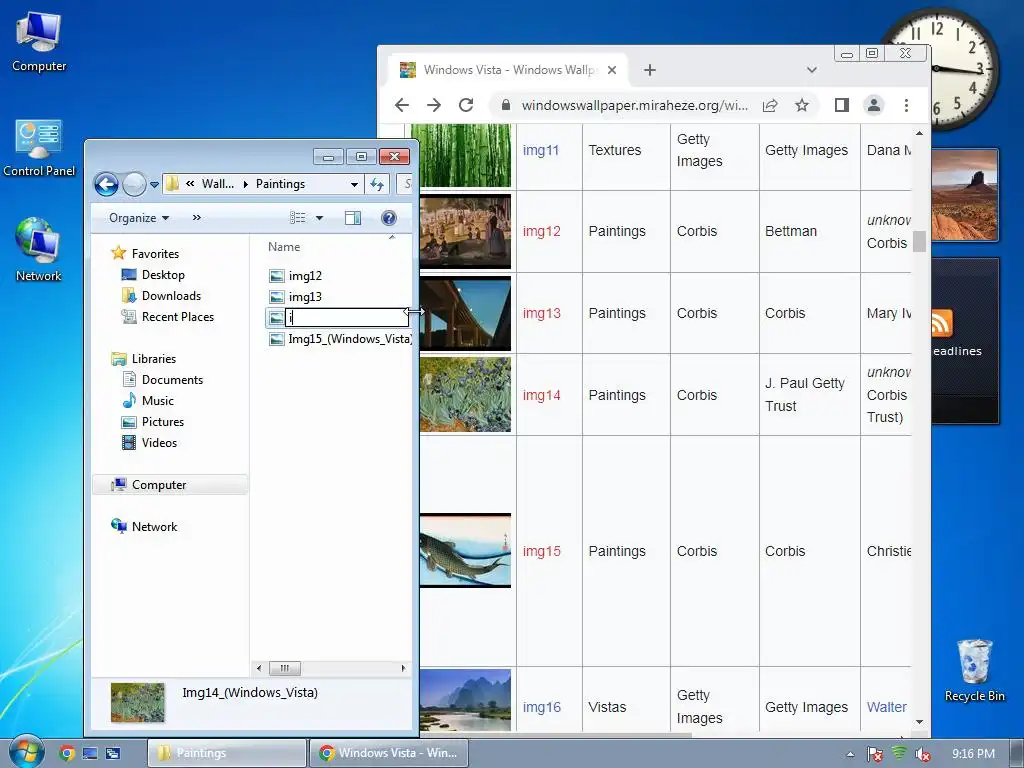Click the Explorer Forward arrow button
The height and width of the screenshot is (768, 1024).
[134, 184]
